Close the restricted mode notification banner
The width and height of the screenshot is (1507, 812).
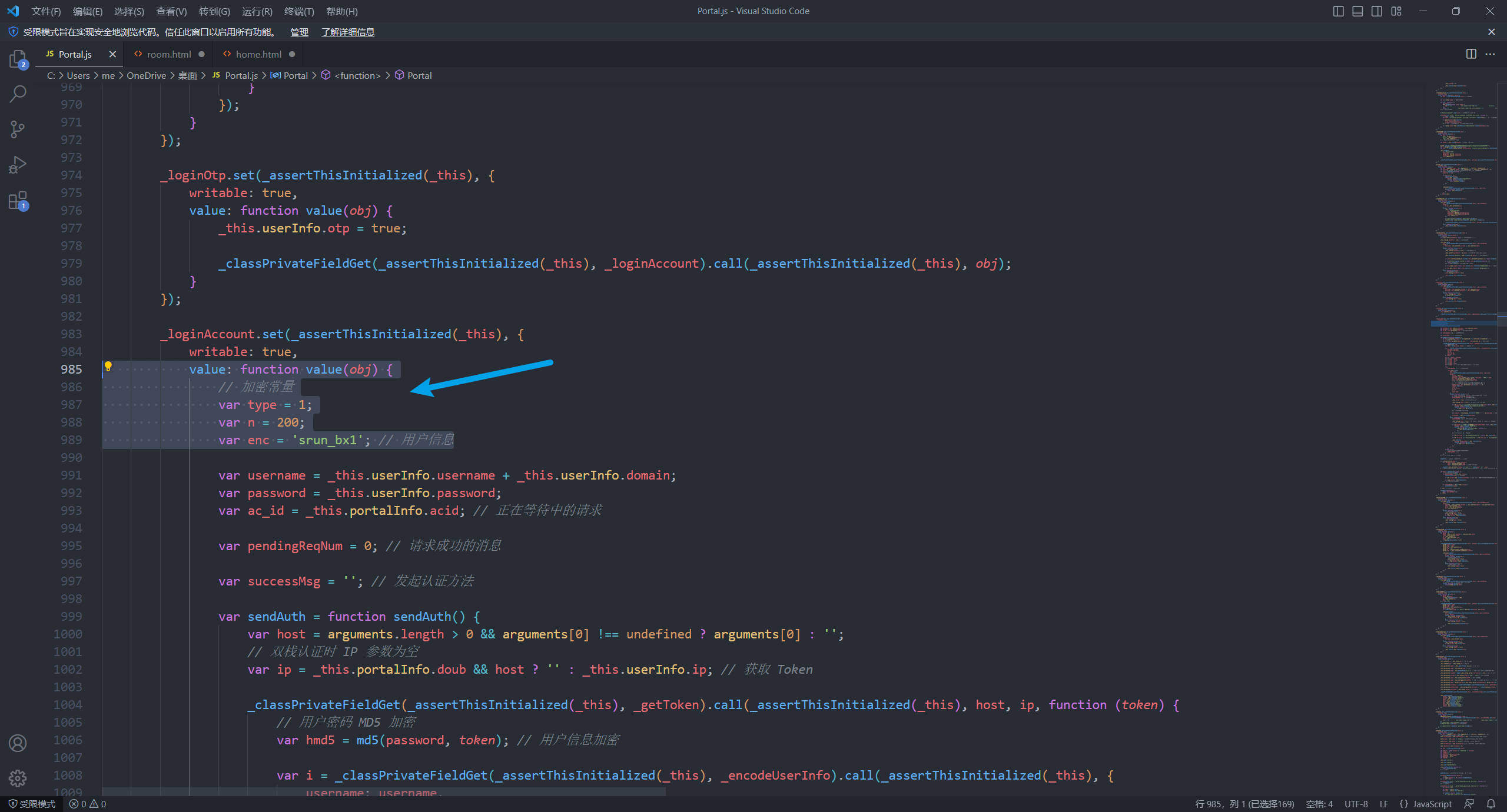click(1491, 32)
